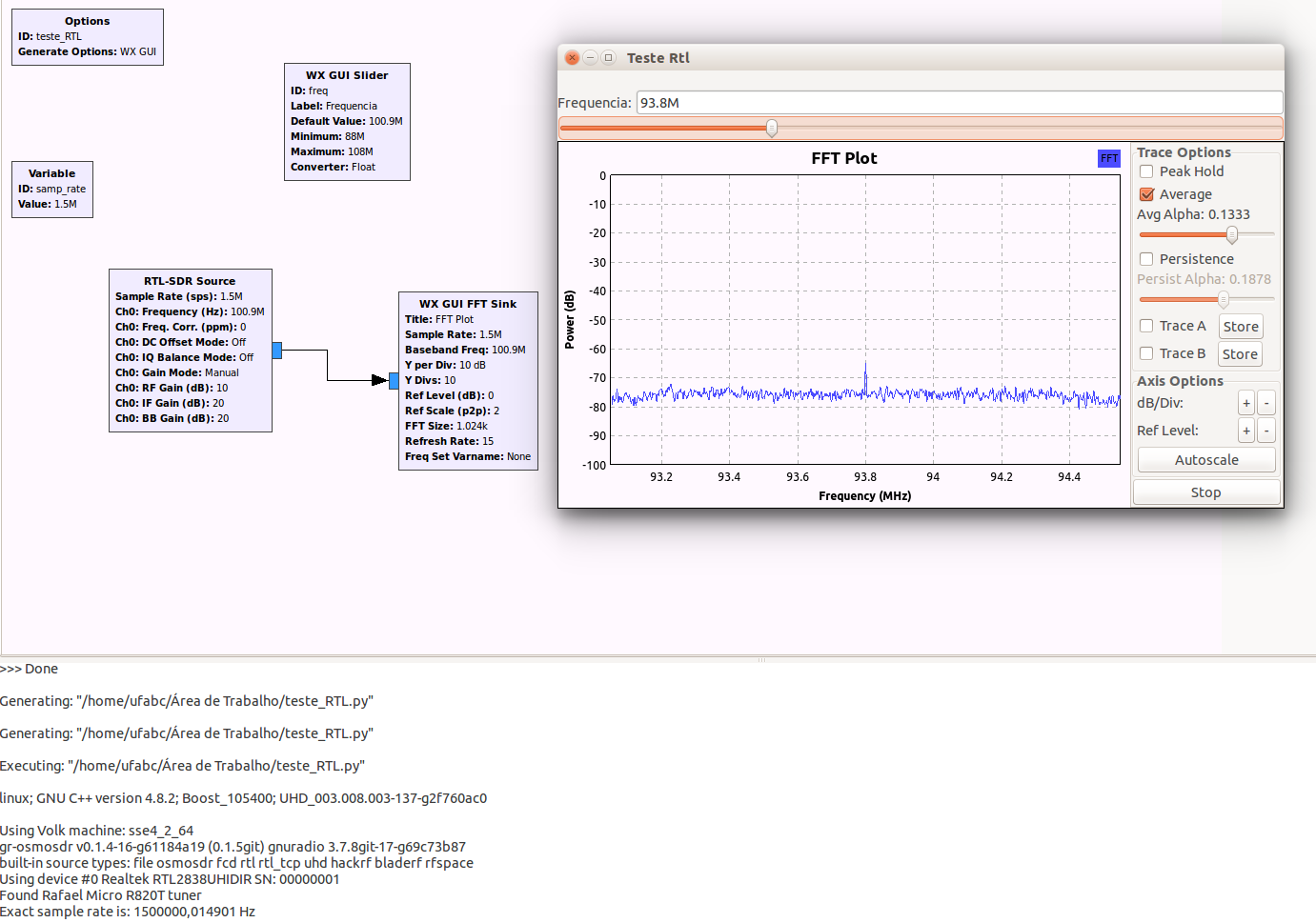The width and height of the screenshot is (1316, 923).
Task: Toggle the Trace A checkbox
Action: click(1146, 326)
